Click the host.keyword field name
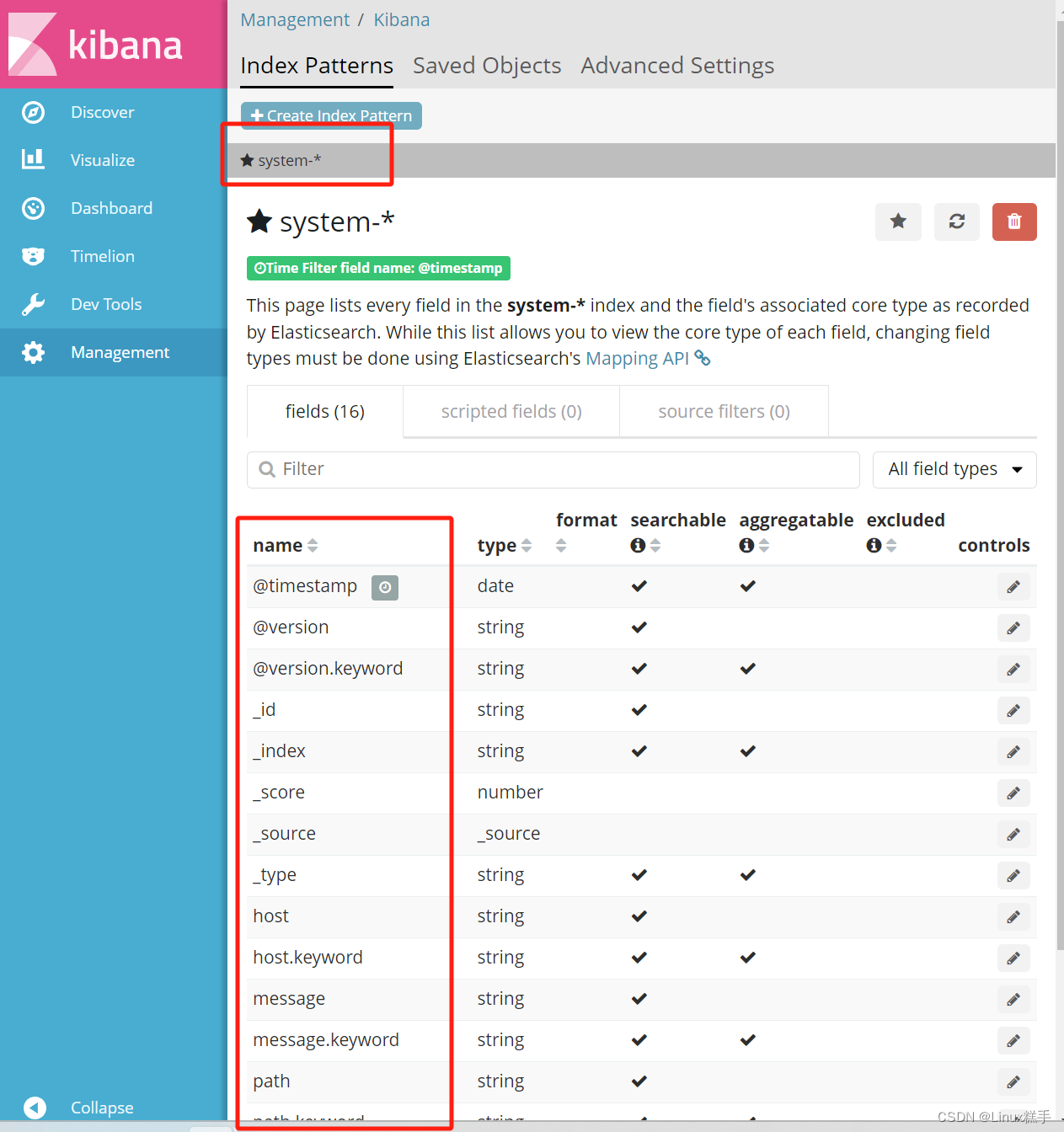1064x1132 pixels. (307, 958)
